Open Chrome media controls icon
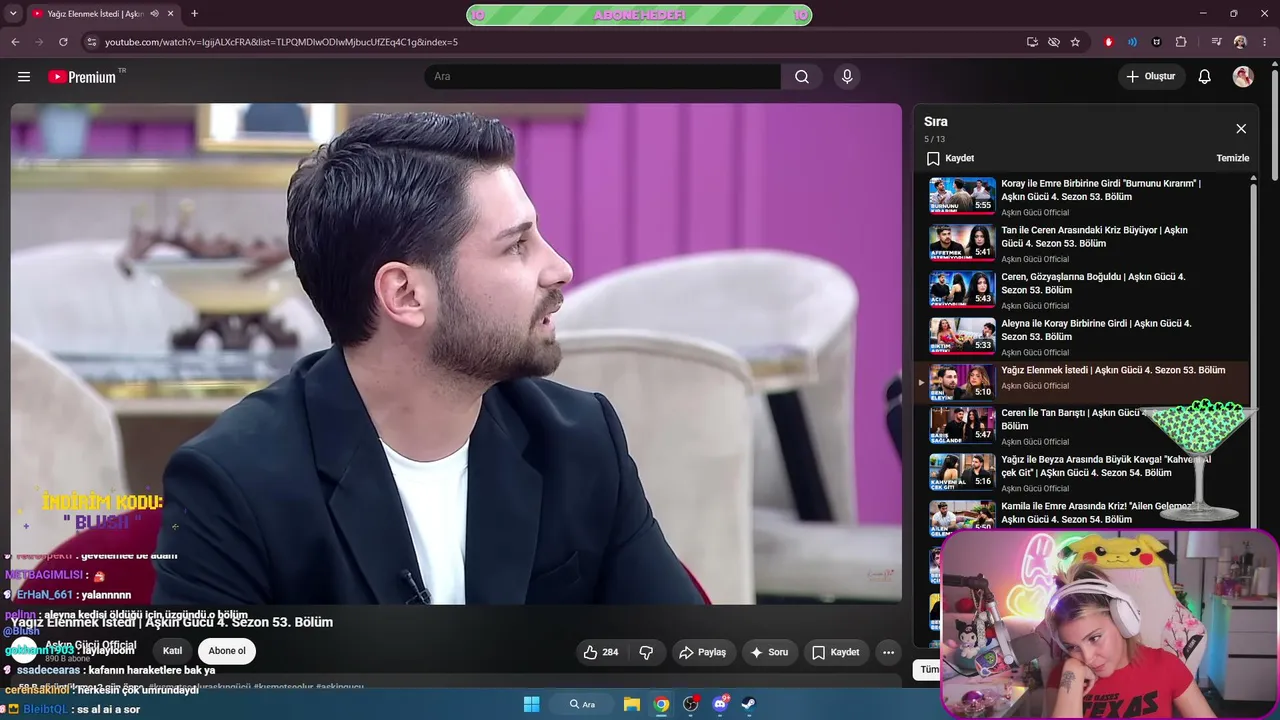1280x720 pixels. pyautogui.click(x=1216, y=42)
